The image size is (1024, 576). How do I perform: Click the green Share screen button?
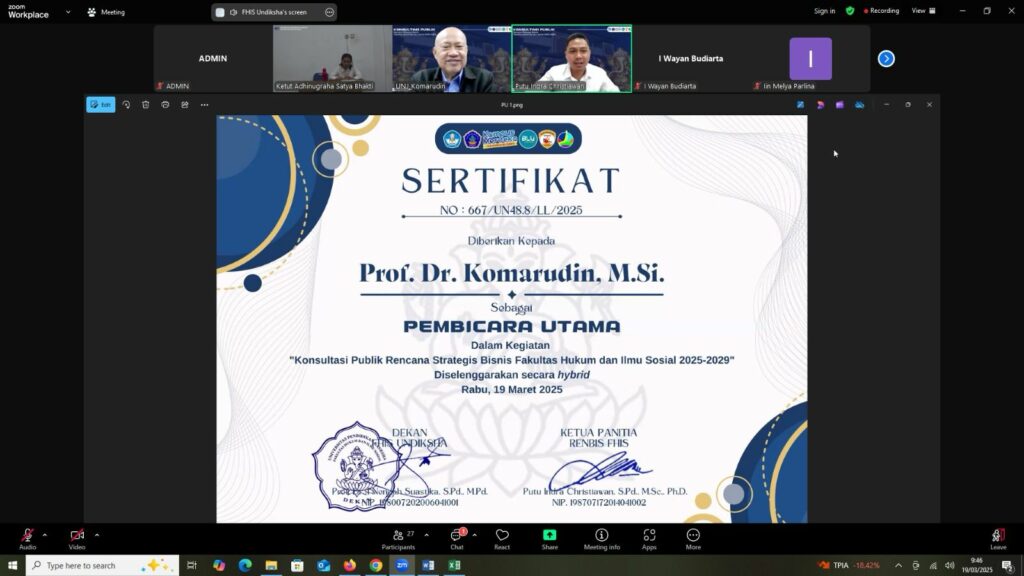tap(550, 538)
